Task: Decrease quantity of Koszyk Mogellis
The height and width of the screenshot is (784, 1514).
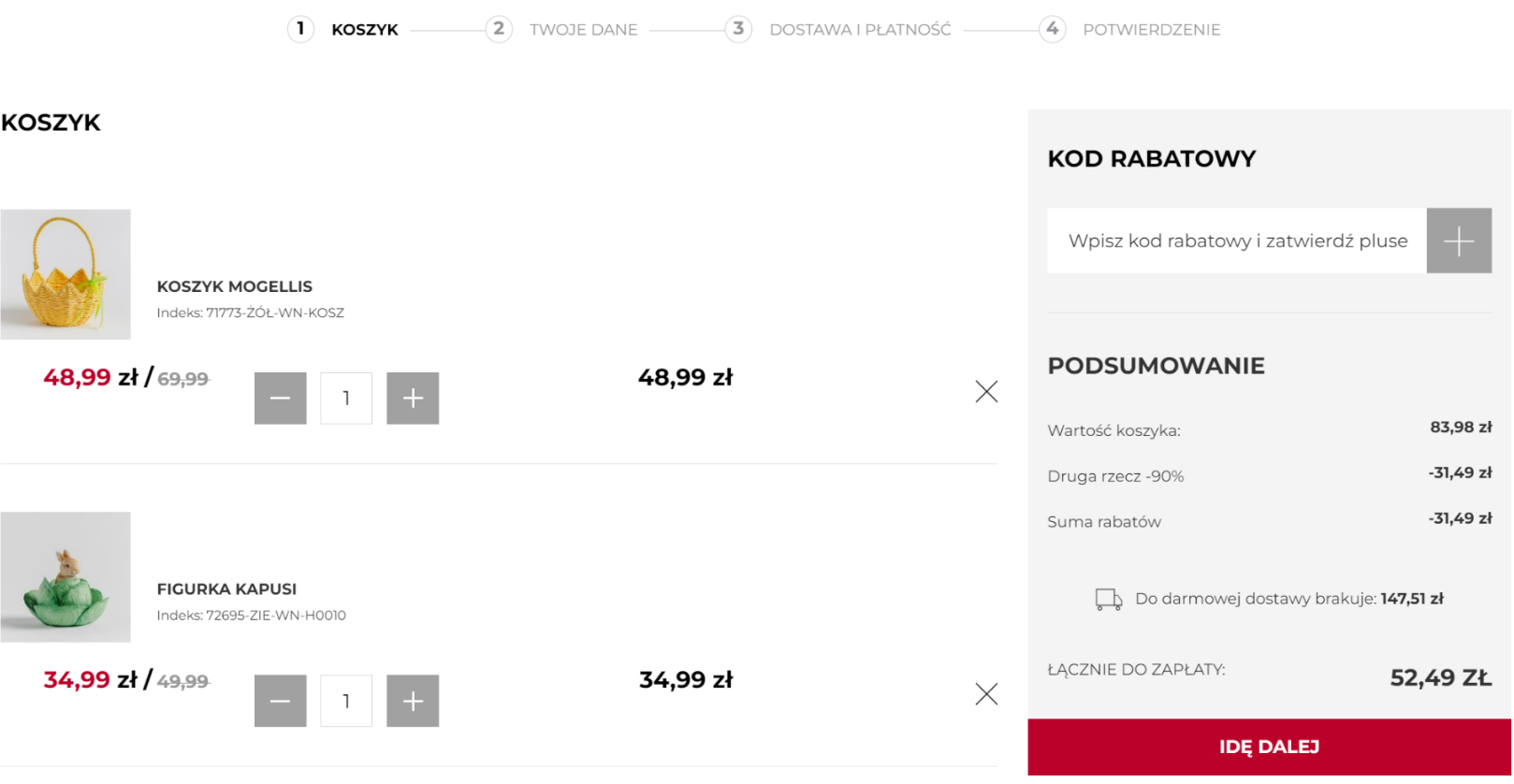Action: tap(281, 399)
